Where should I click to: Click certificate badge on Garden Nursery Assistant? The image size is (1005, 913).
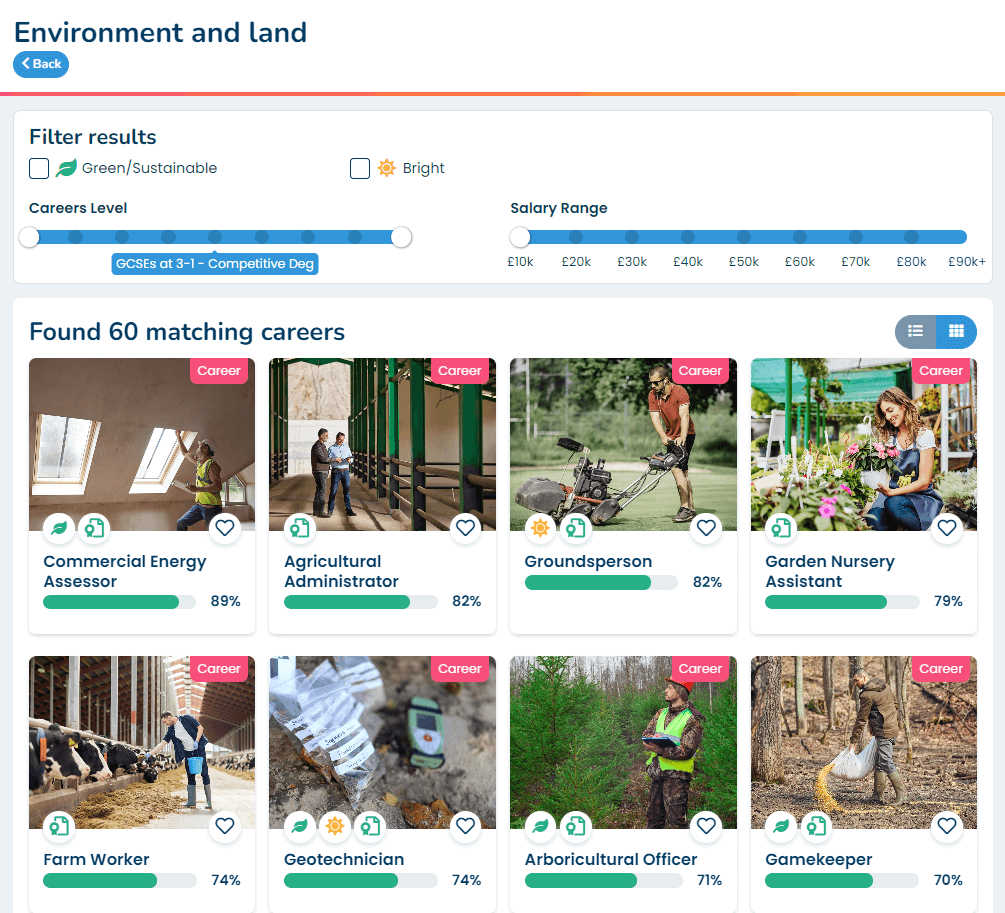781,528
